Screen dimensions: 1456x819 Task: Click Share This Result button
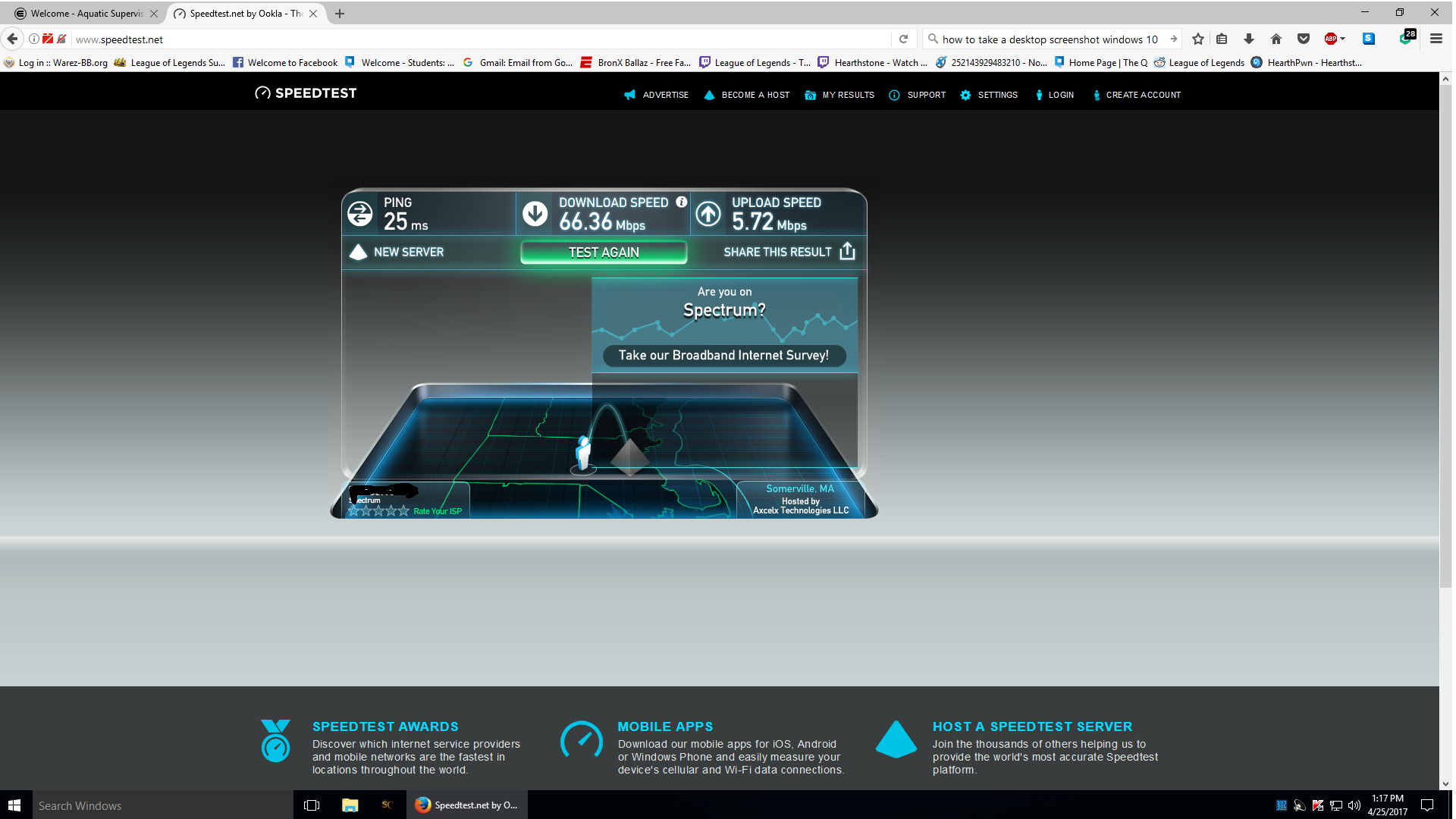tap(789, 252)
